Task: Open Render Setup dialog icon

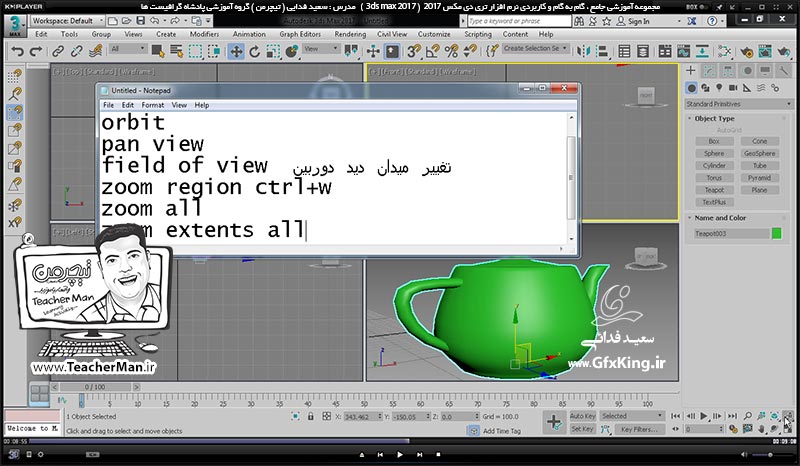Action: tap(746, 51)
